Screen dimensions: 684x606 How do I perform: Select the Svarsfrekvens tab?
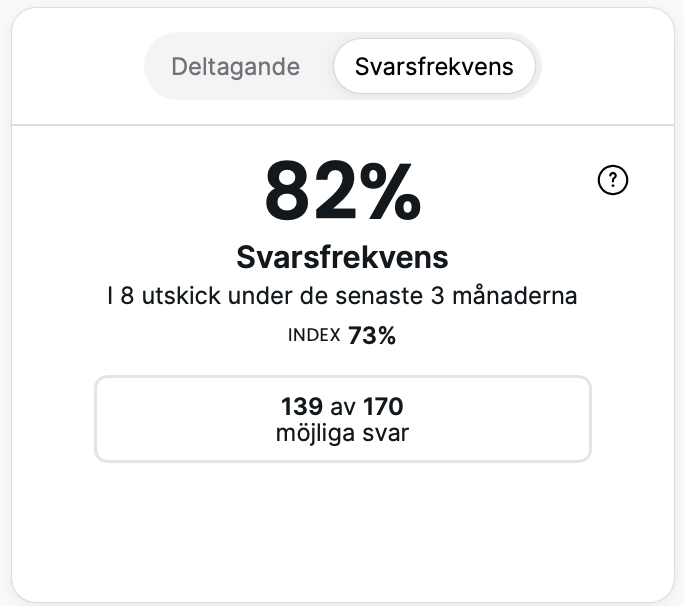coord(434,67)
